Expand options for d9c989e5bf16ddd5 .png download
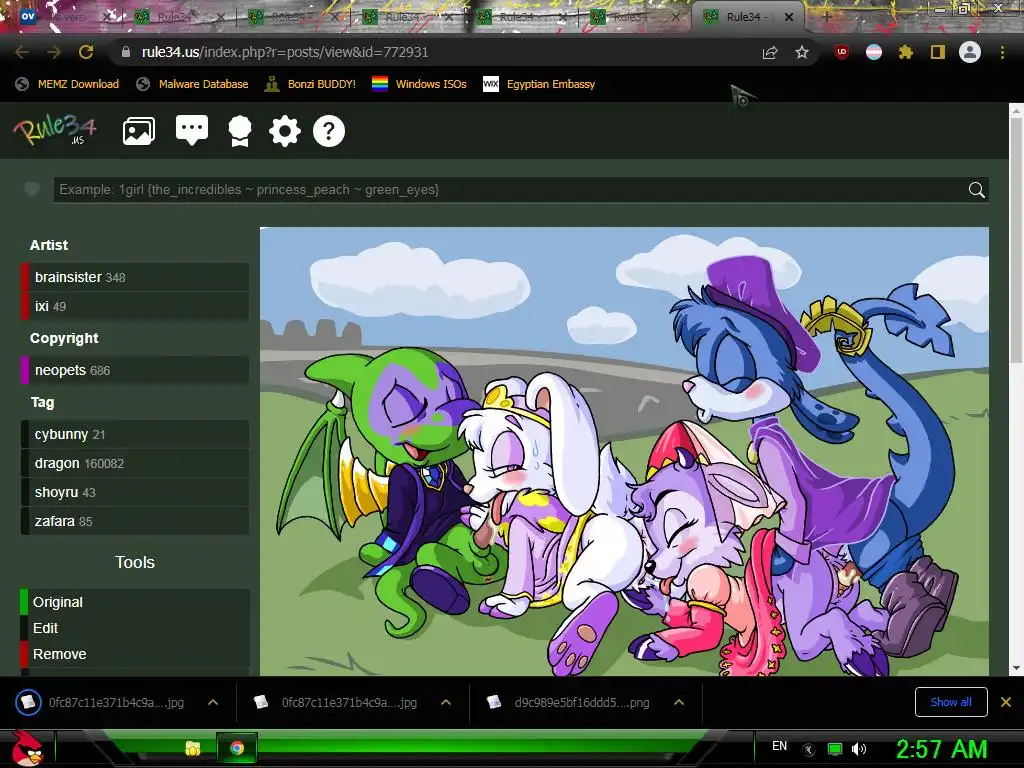 679,703
